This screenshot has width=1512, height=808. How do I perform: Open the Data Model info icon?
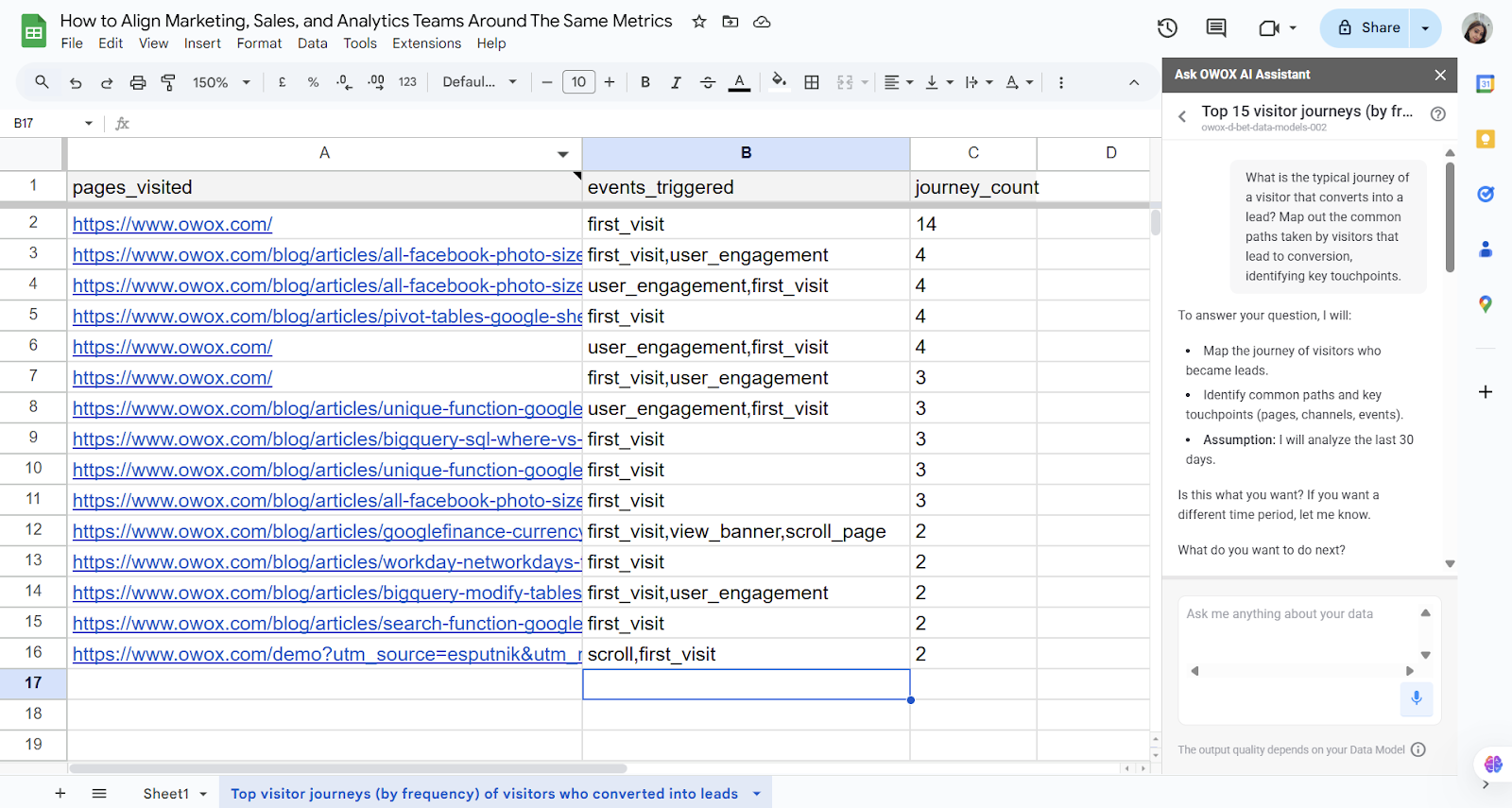1418,749
